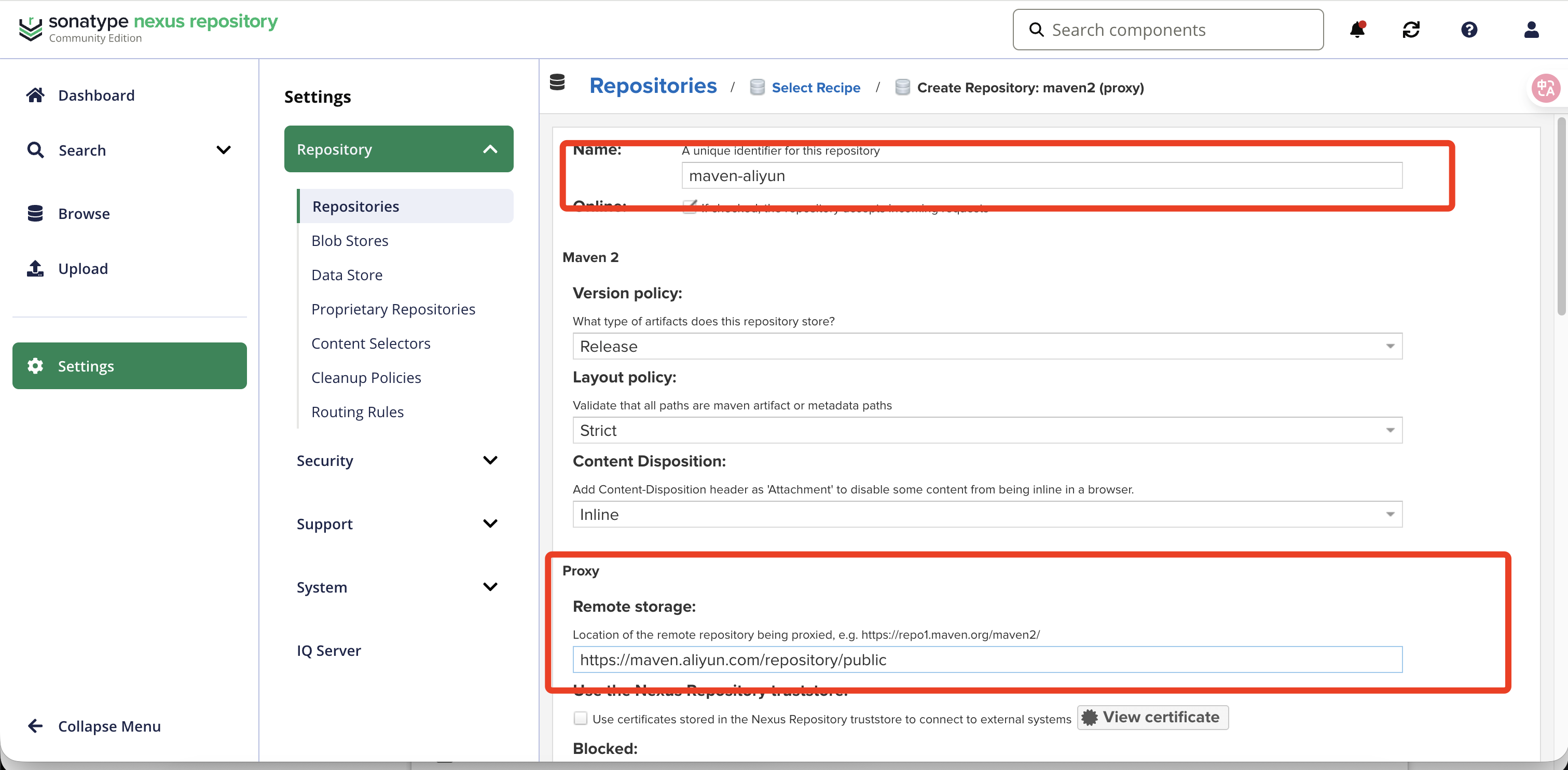Toggle the Online checkbox
Viewport: 1568px width, 770px height.
[x=690, y=207]
